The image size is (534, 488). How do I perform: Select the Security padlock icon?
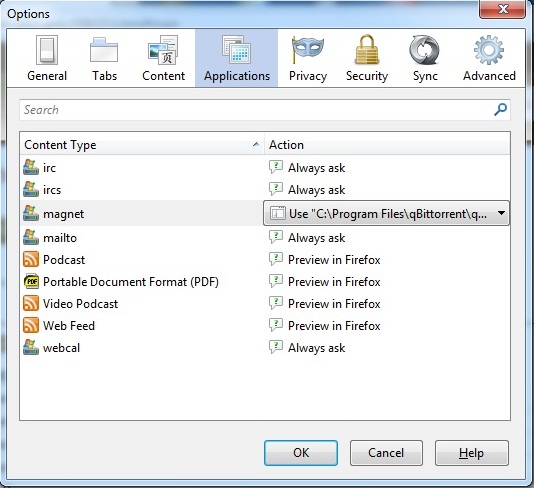[x=367, y=50]
